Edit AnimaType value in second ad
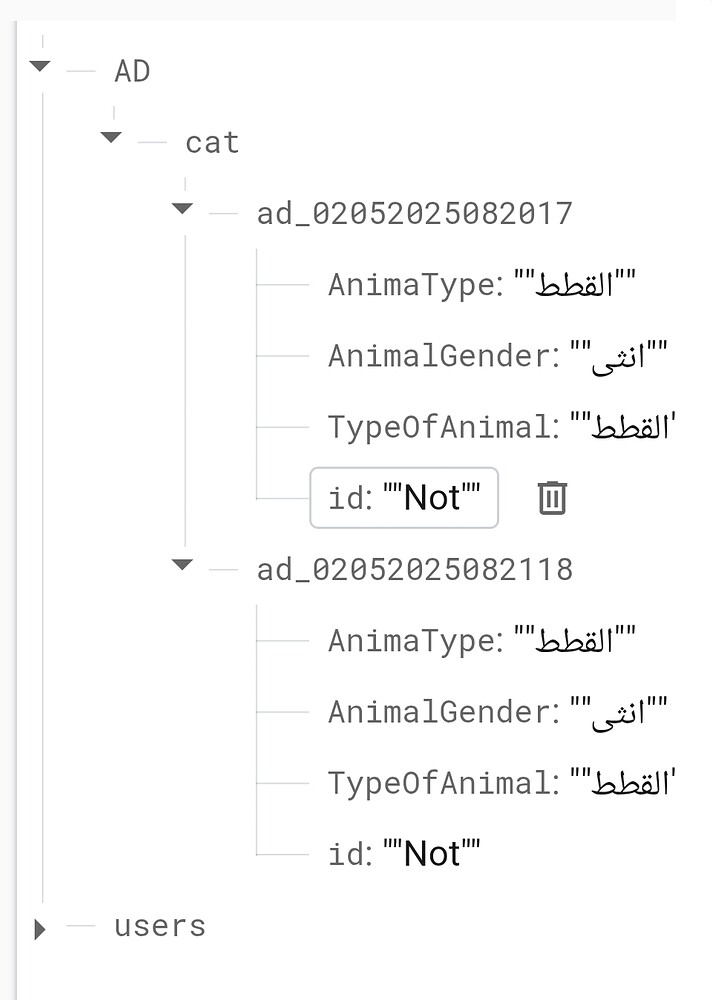 [x=575, y=640]
